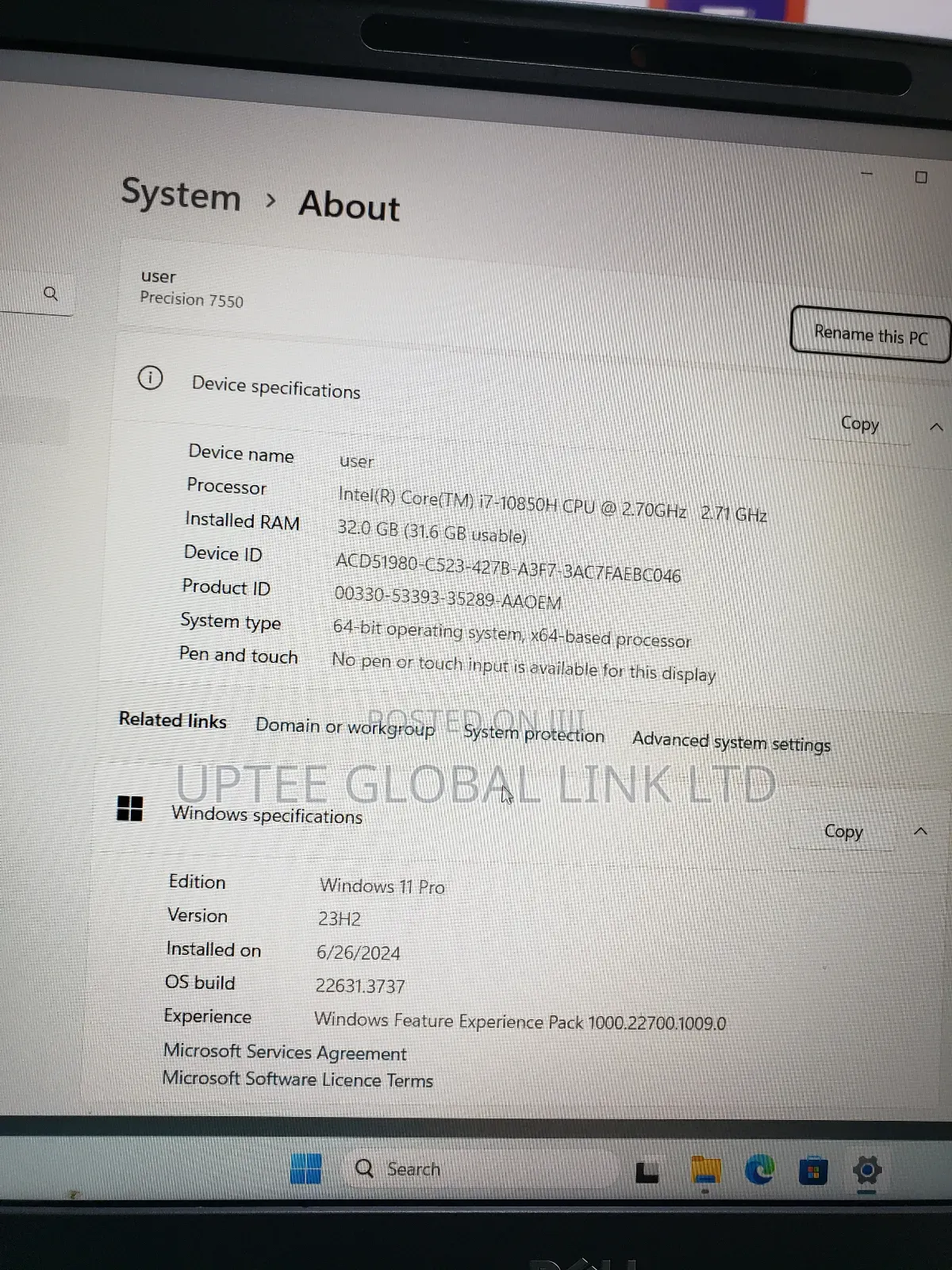Open the Domain or workgroup link
This screenshot has height=1270, width=952.
click(x=345, y=727)
